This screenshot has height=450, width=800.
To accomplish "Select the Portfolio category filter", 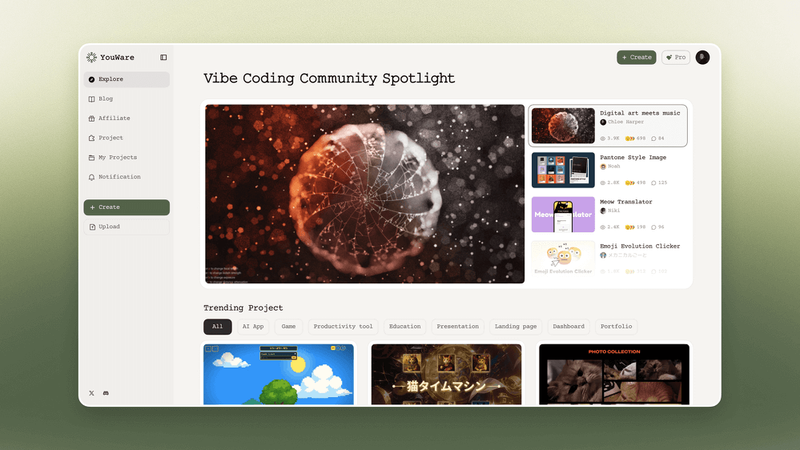I will tap(616, 327).
